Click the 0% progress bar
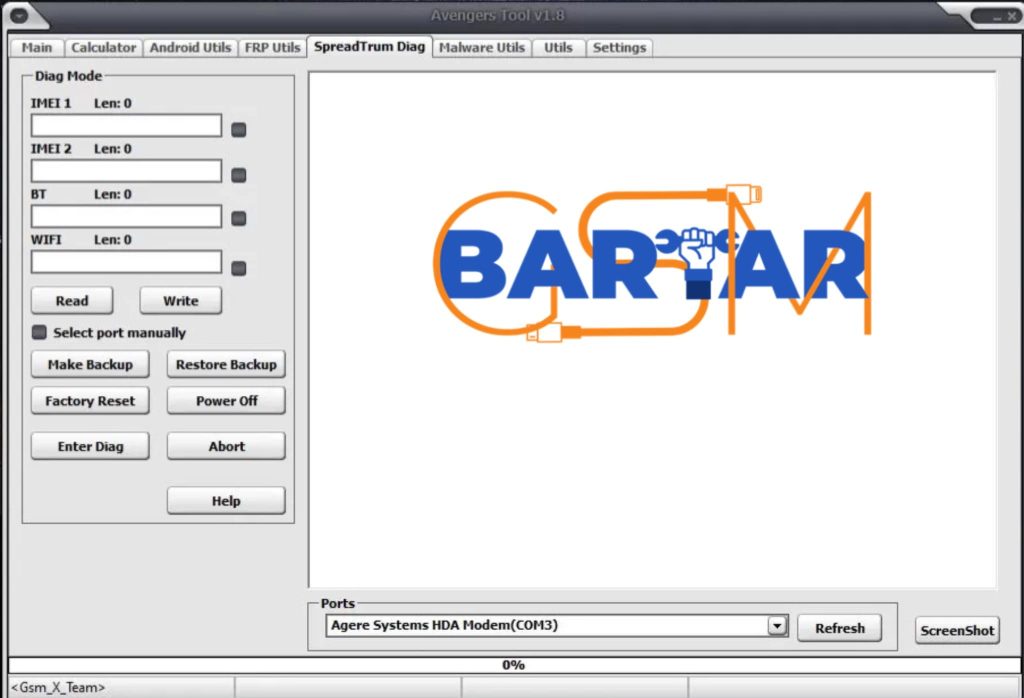 click(x=512, y=665)
